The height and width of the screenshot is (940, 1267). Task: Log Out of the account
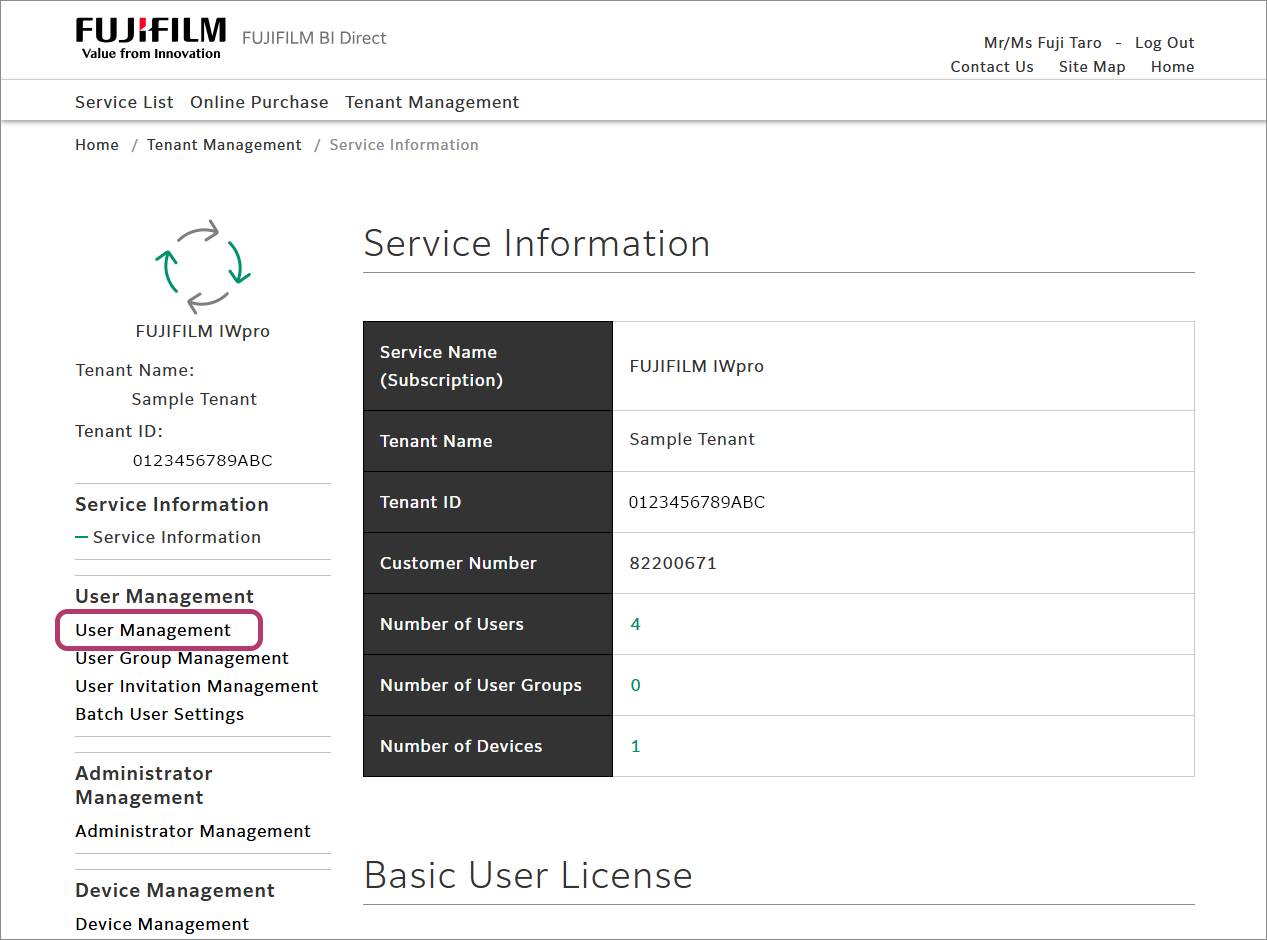pos(1164,43)
